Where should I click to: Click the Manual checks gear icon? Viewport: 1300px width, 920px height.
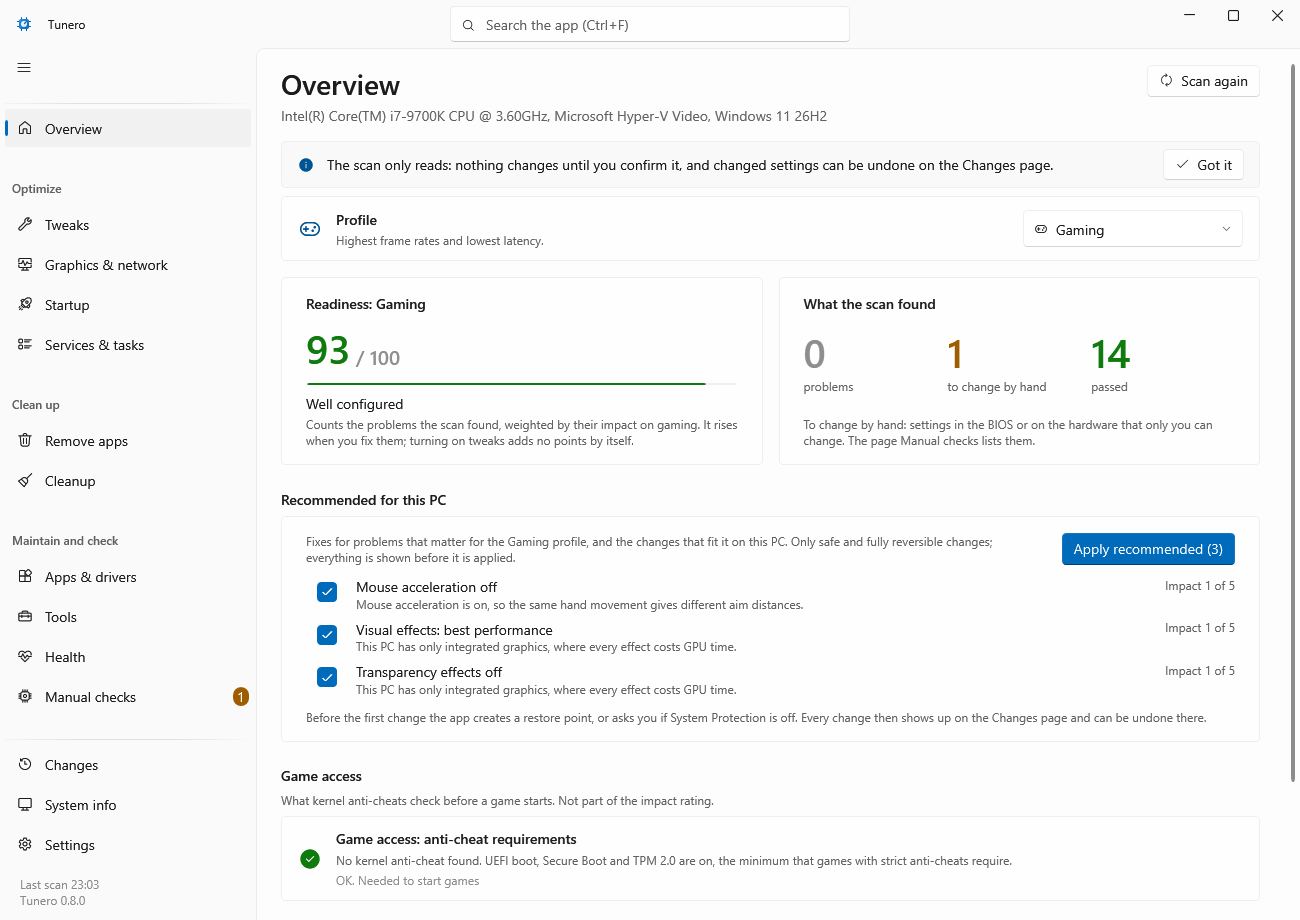(x=25, y=697)
